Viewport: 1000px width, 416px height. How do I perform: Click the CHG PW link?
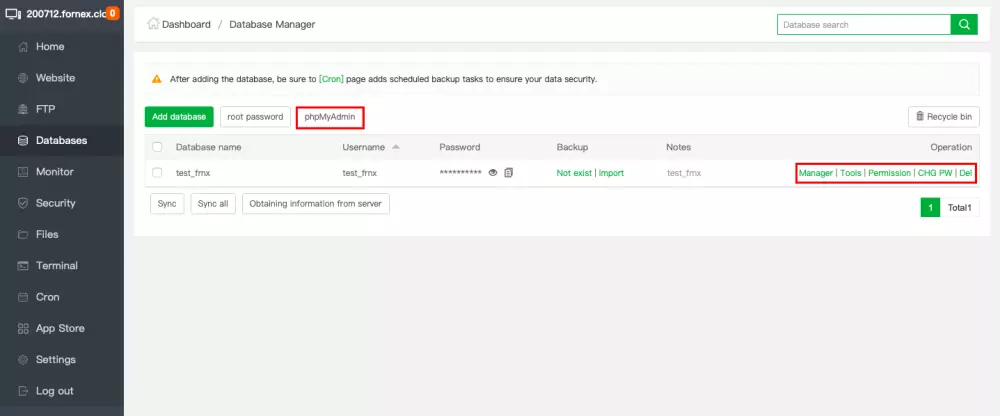point(935,173)
